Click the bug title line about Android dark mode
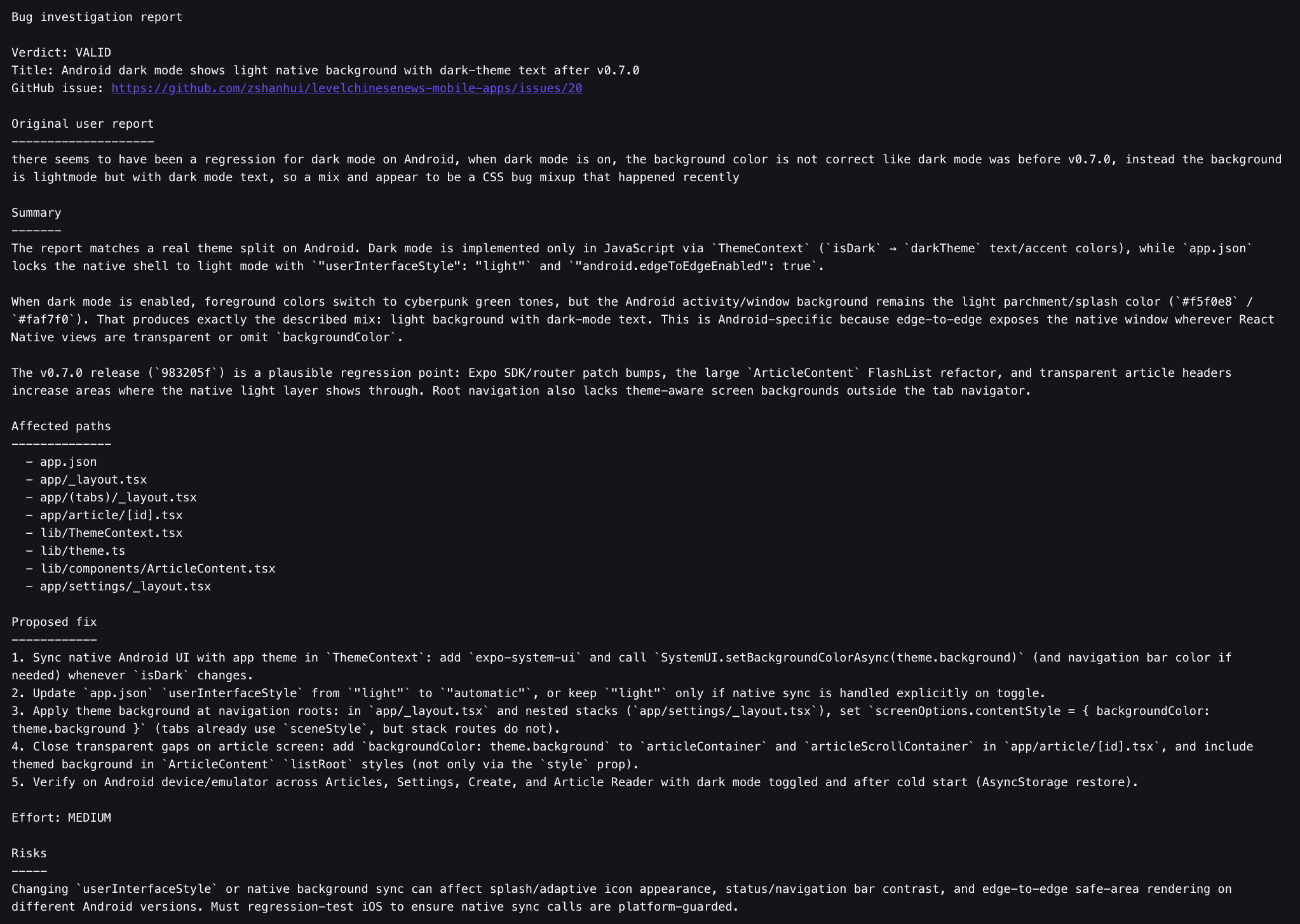The image size is (1300, 924). tap(325, 71)
